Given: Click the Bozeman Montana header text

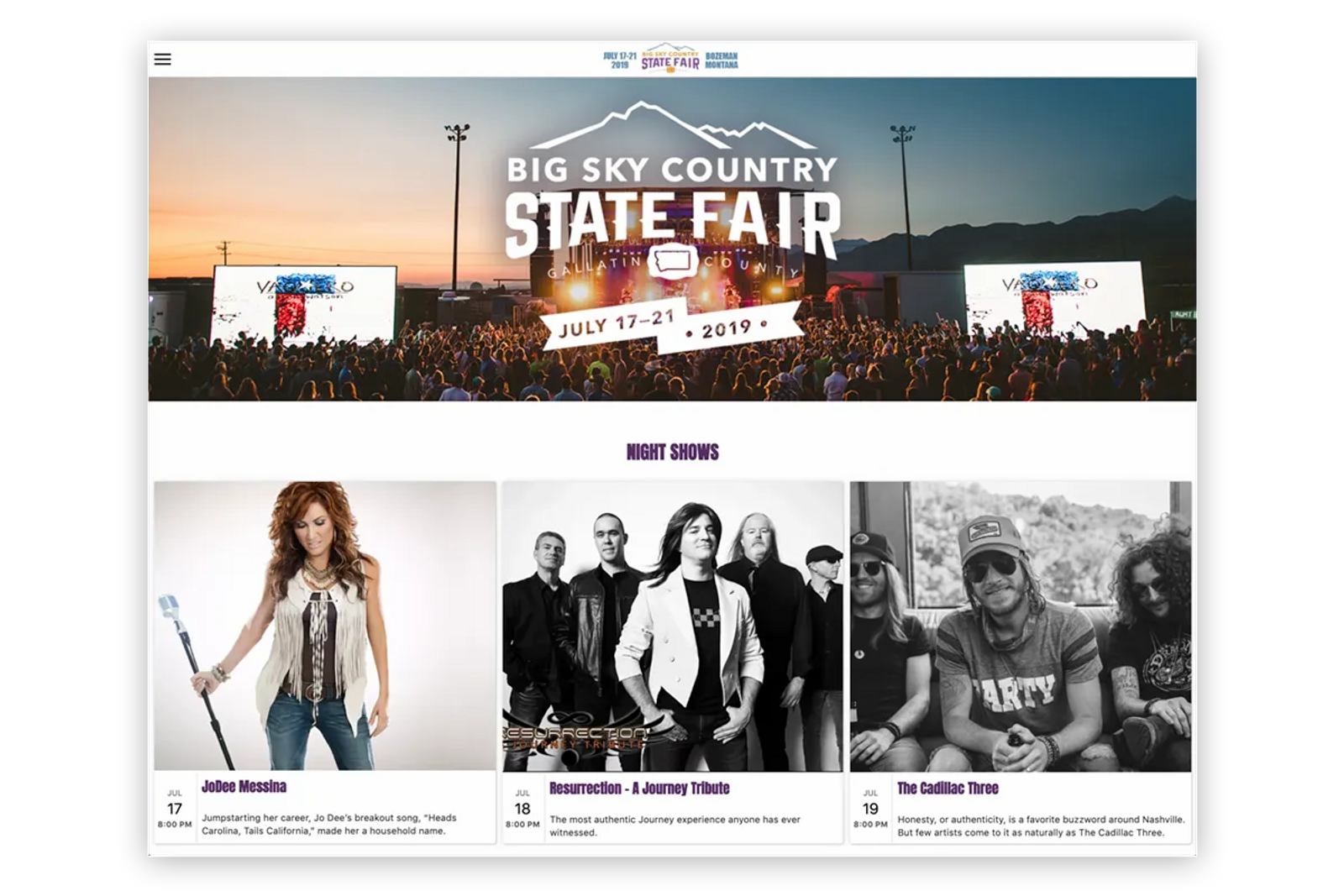Looking at the screenshot, I should click(722, 60).
